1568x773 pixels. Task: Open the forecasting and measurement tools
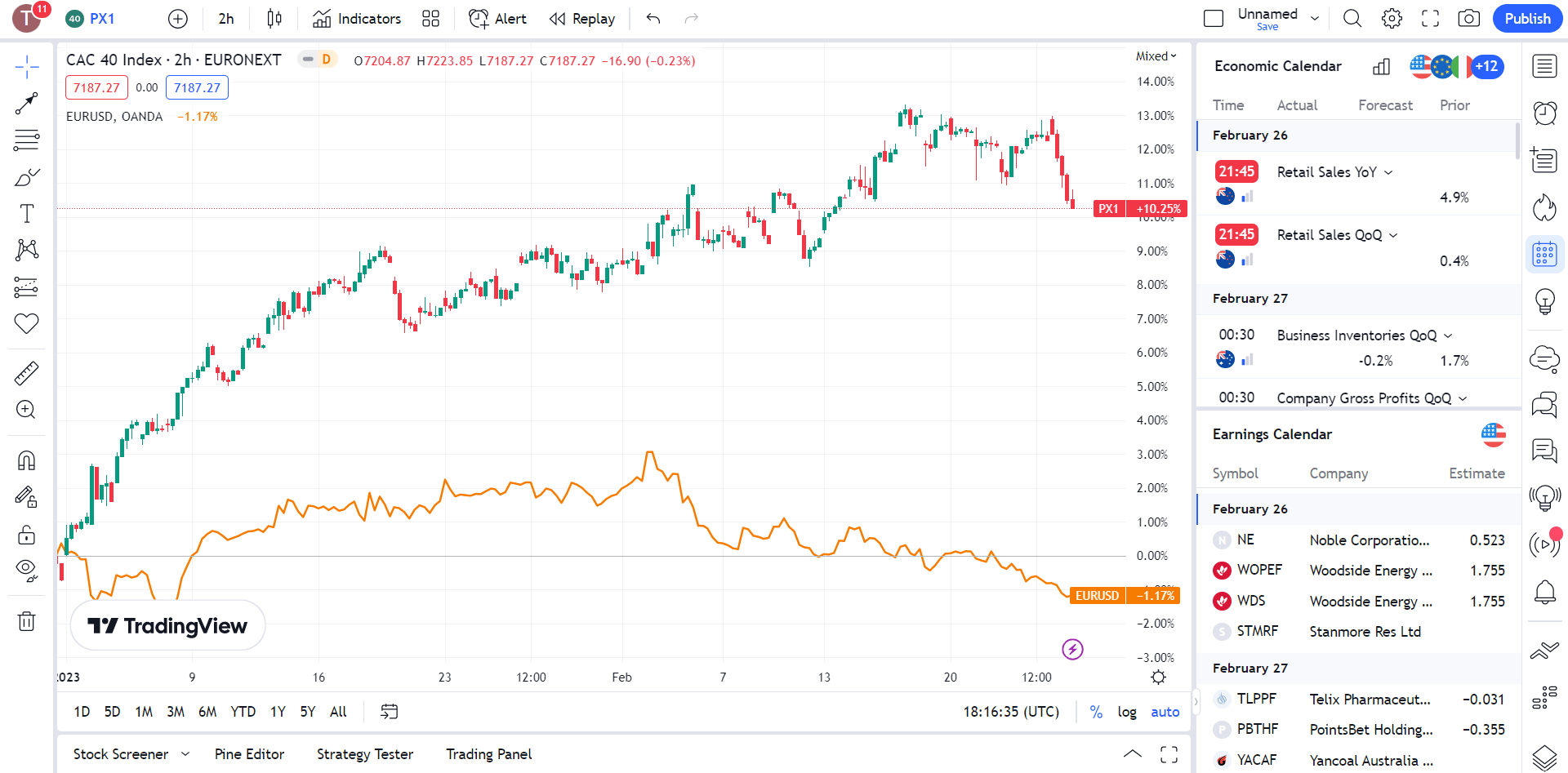pos(27,287)
